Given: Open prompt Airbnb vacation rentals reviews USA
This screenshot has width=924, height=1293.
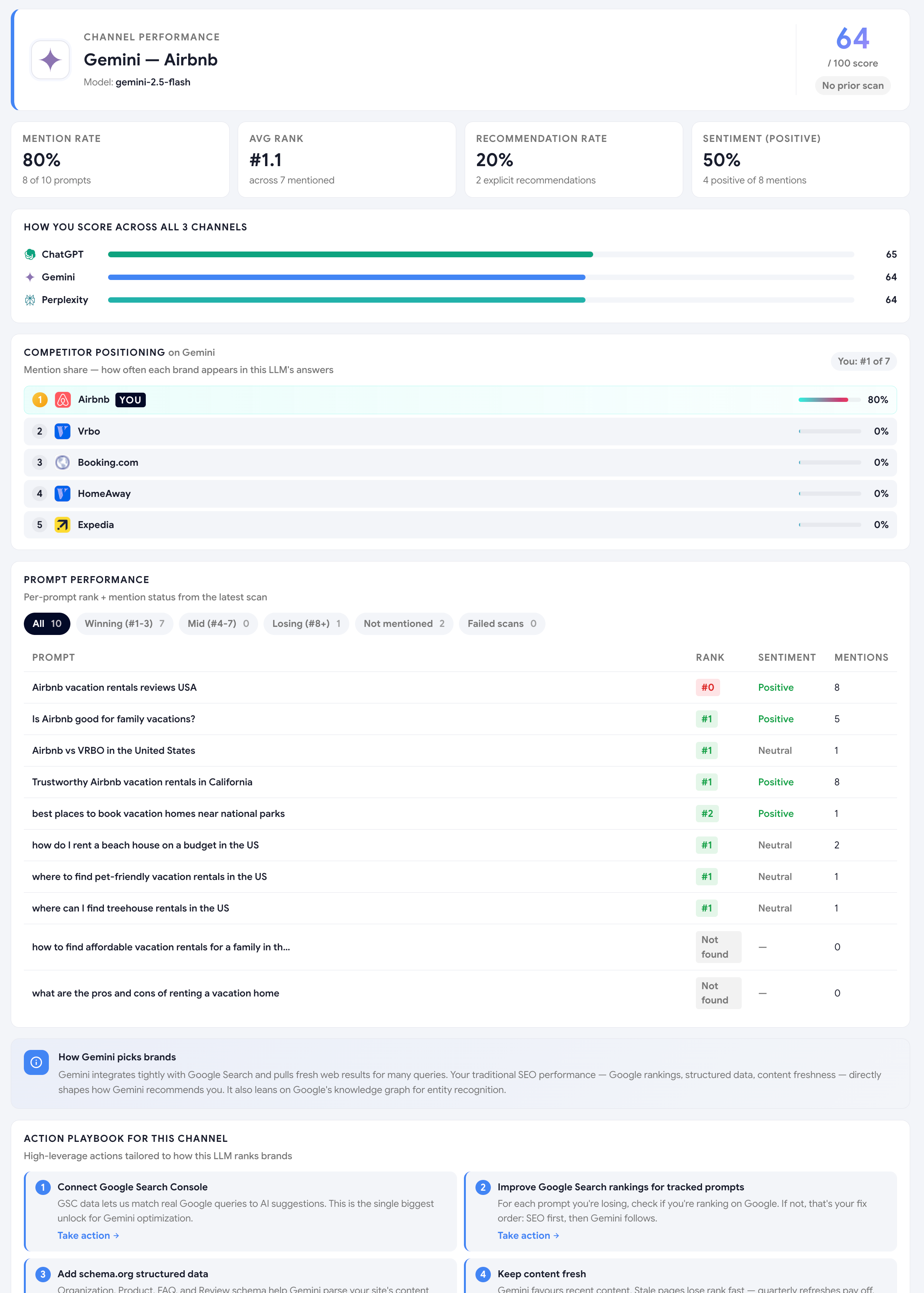Looking at the screenshot, I should pyautogui.click(x=460, y=687).
